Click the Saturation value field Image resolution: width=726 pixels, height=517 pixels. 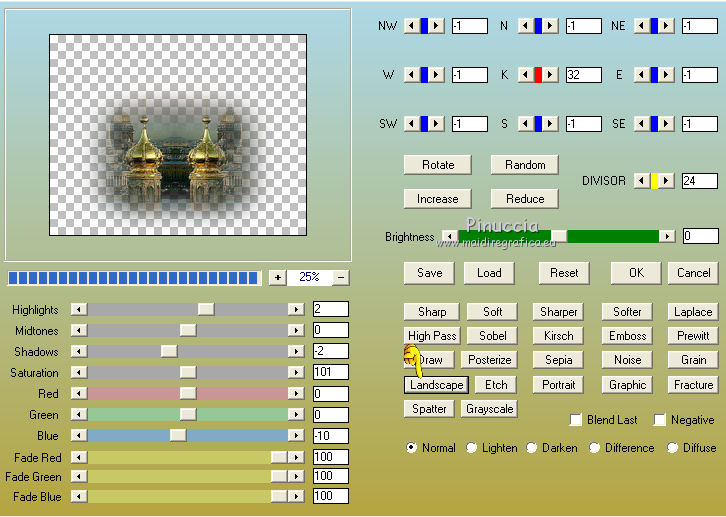(331, 372)
